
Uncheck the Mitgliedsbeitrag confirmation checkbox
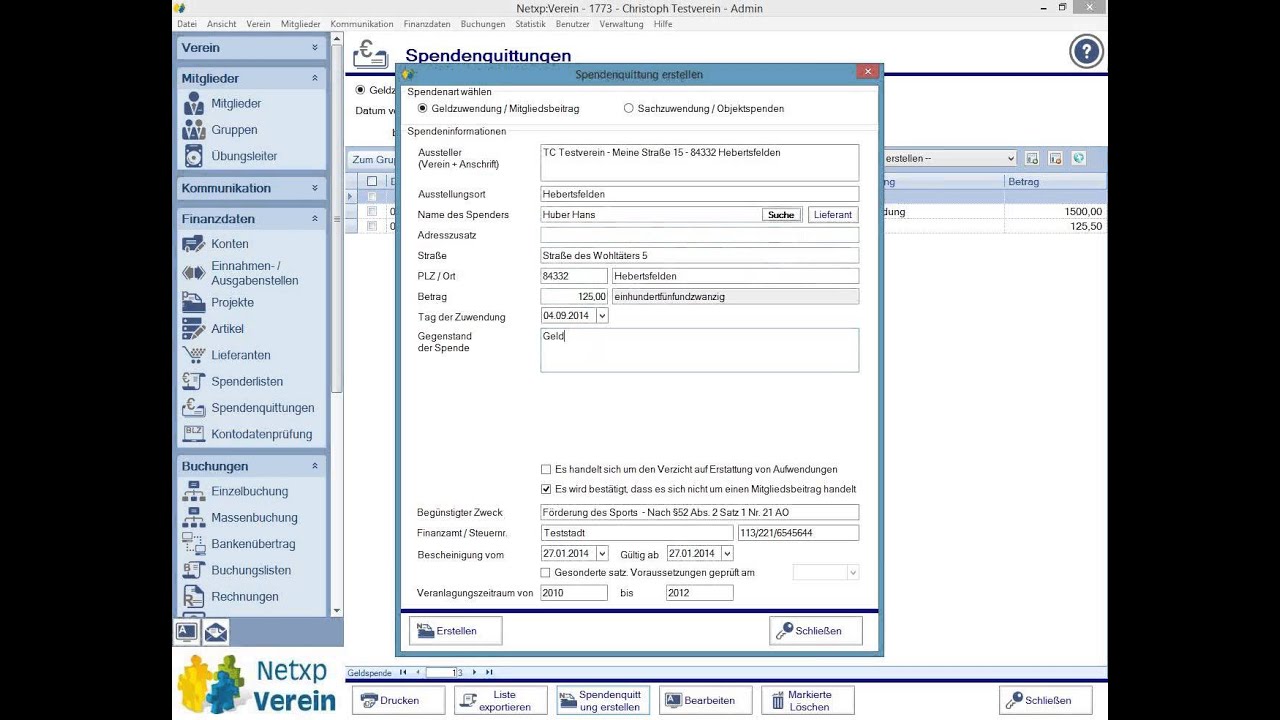(x=546, y=489)
